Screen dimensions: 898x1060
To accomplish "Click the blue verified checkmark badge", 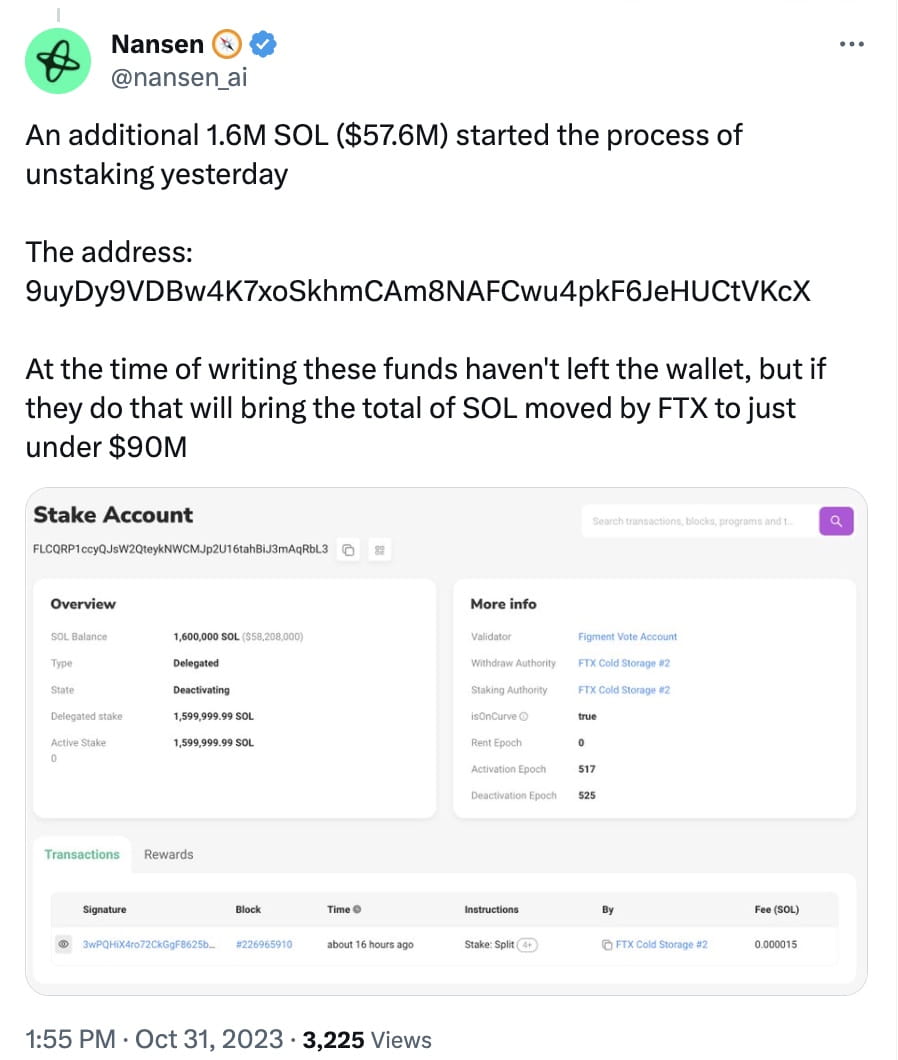I will click(263, 43).
